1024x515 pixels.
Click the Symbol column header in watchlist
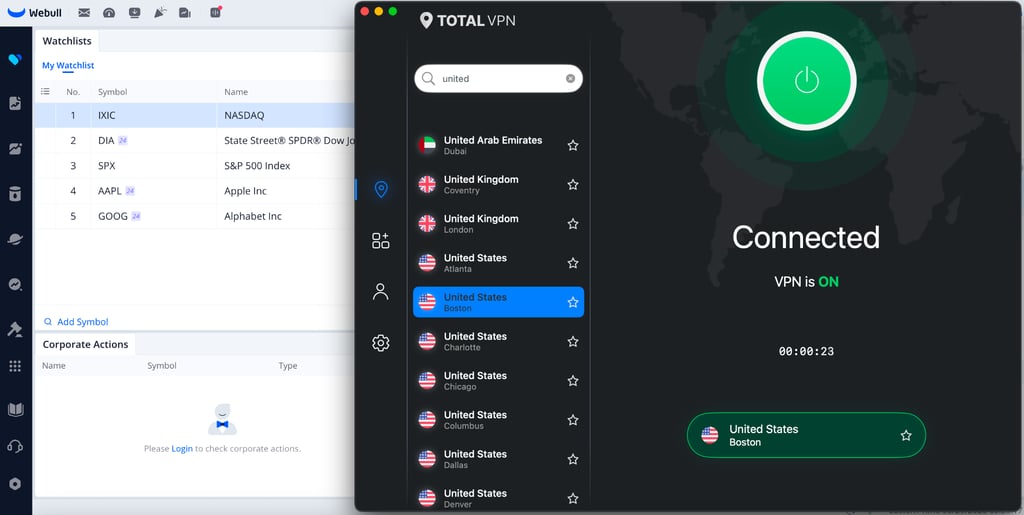point(112,92)
